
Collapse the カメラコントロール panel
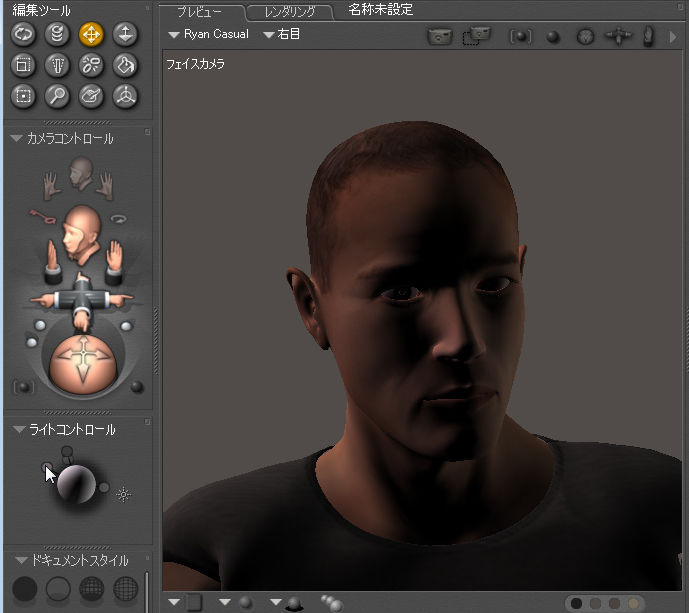[x=16, y=139]
